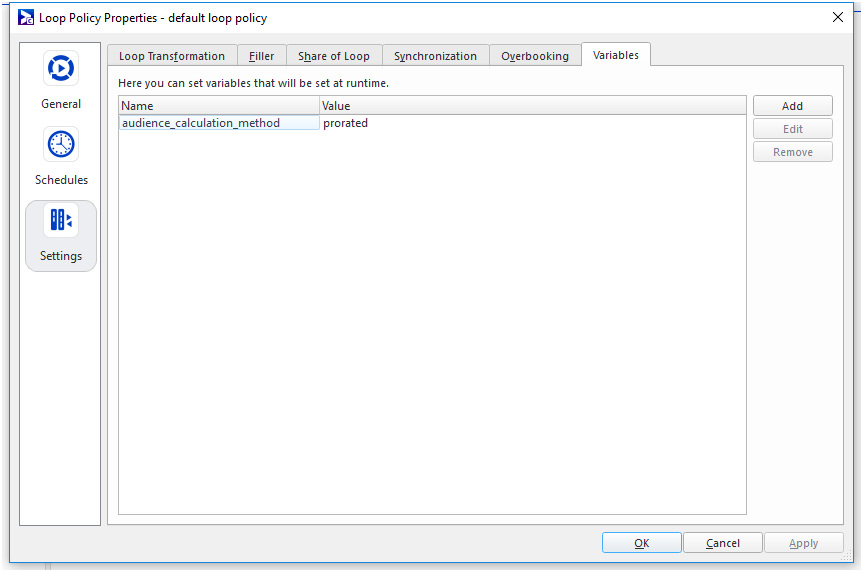
Task: Open the Schedules clock icon
Action: point(61,145)
